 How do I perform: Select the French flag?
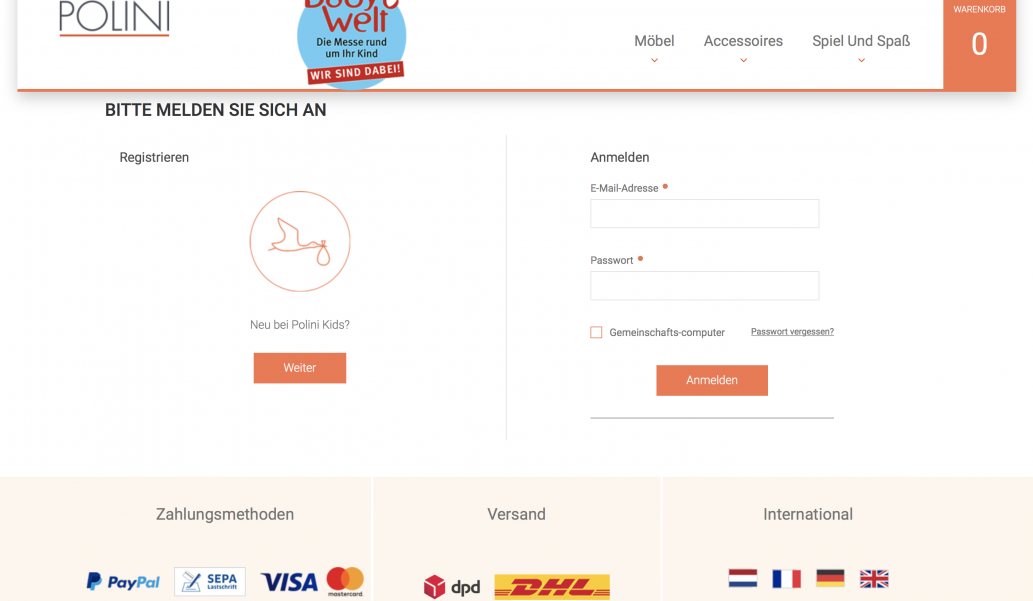tap(786, 579)
